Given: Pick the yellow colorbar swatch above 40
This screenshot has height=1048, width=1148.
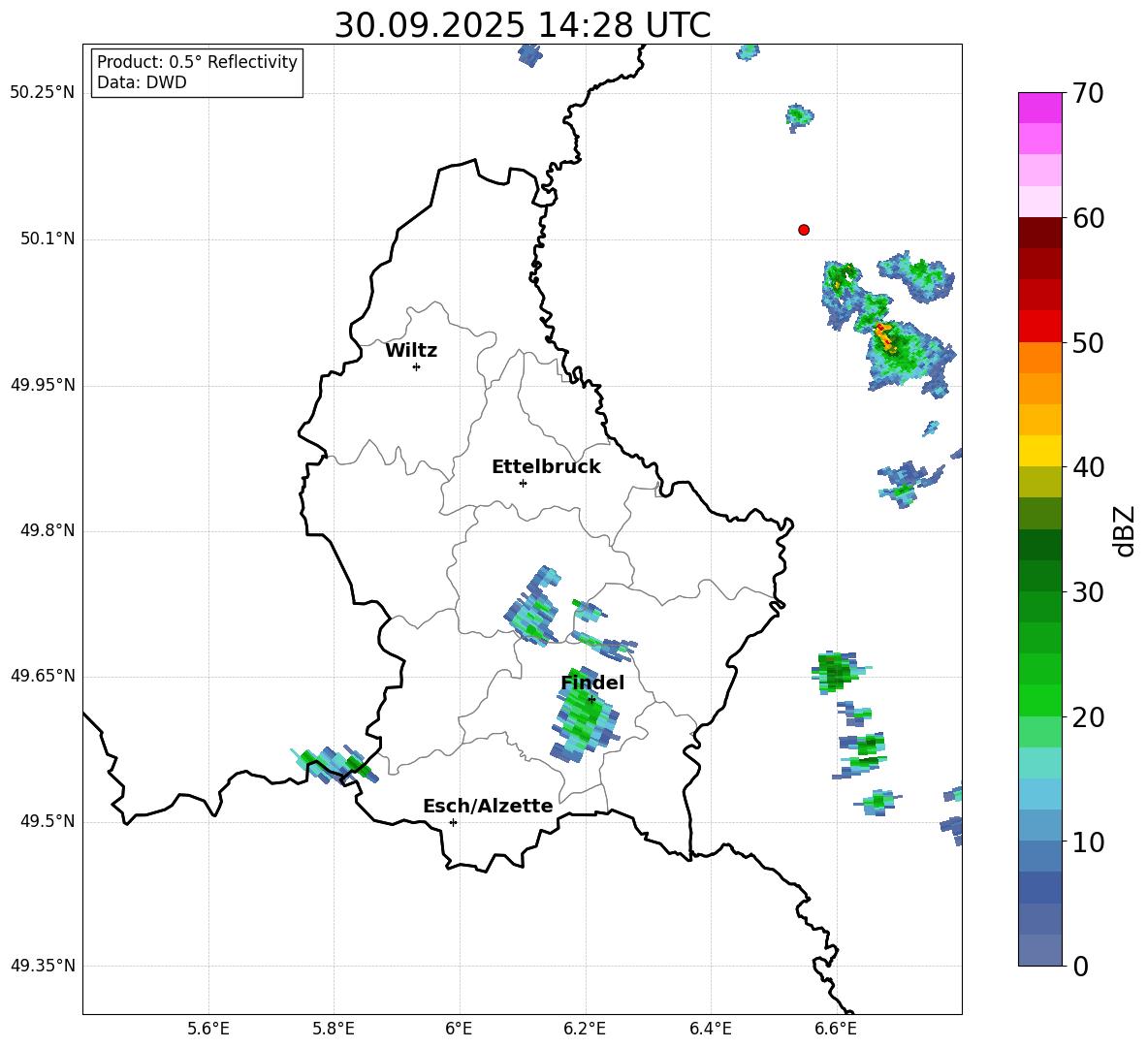Looking at the screenshot, I should click(1040, 451).
